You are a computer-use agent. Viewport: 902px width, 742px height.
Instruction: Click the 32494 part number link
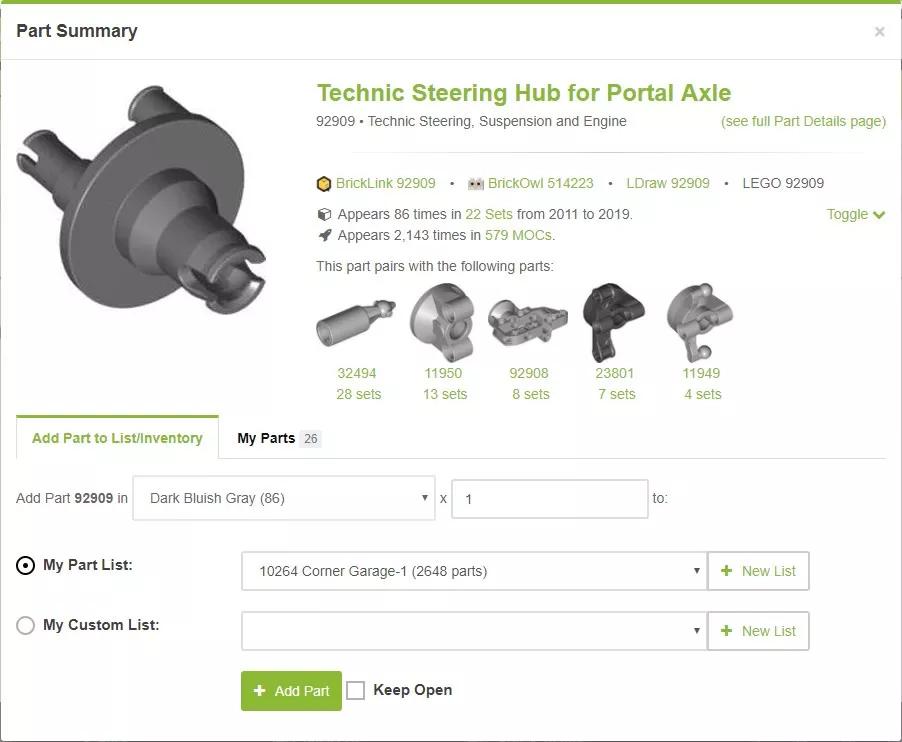pyautogui.click(x=357, y=373)
